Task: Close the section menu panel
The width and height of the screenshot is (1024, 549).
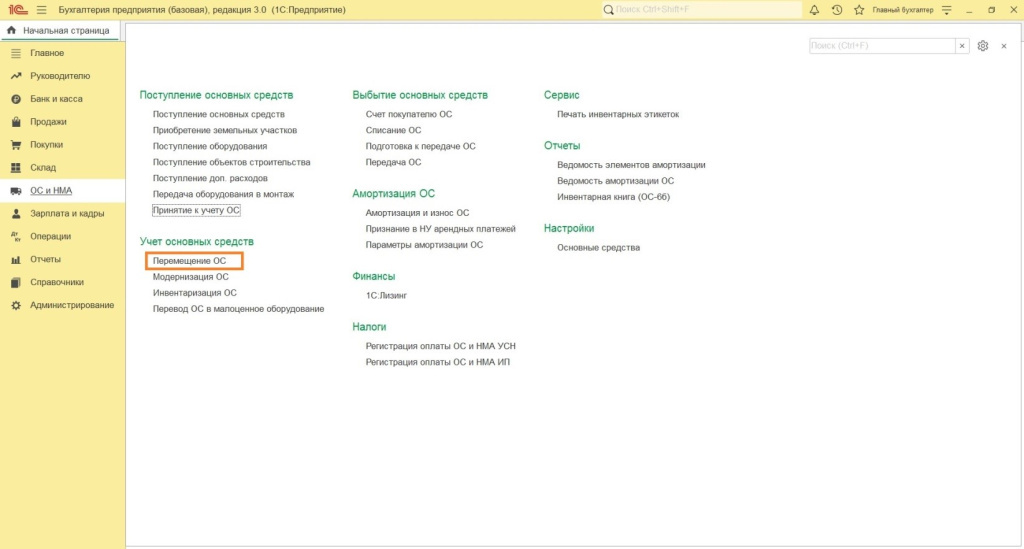Action: coord(1004,46)
